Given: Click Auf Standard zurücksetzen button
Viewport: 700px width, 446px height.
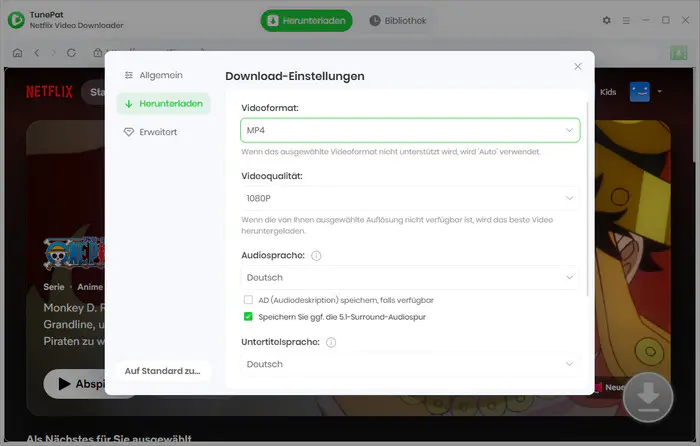Looking at the screenshot, I should click(x=162, y=371).
